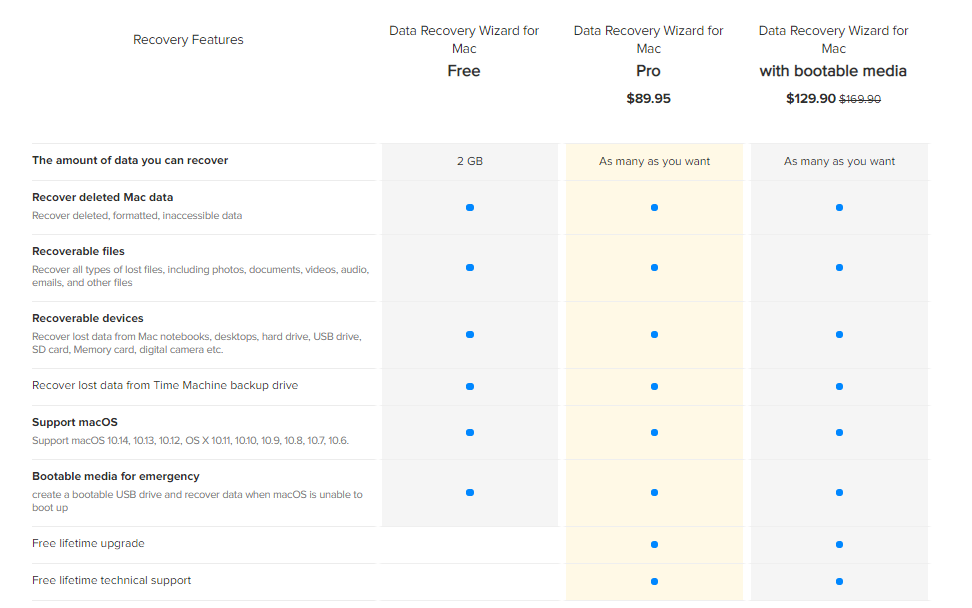This screenshot has width=972, height=608.
Task: Click Free column dot for Recoverable files
Action: tap(470, 268)
